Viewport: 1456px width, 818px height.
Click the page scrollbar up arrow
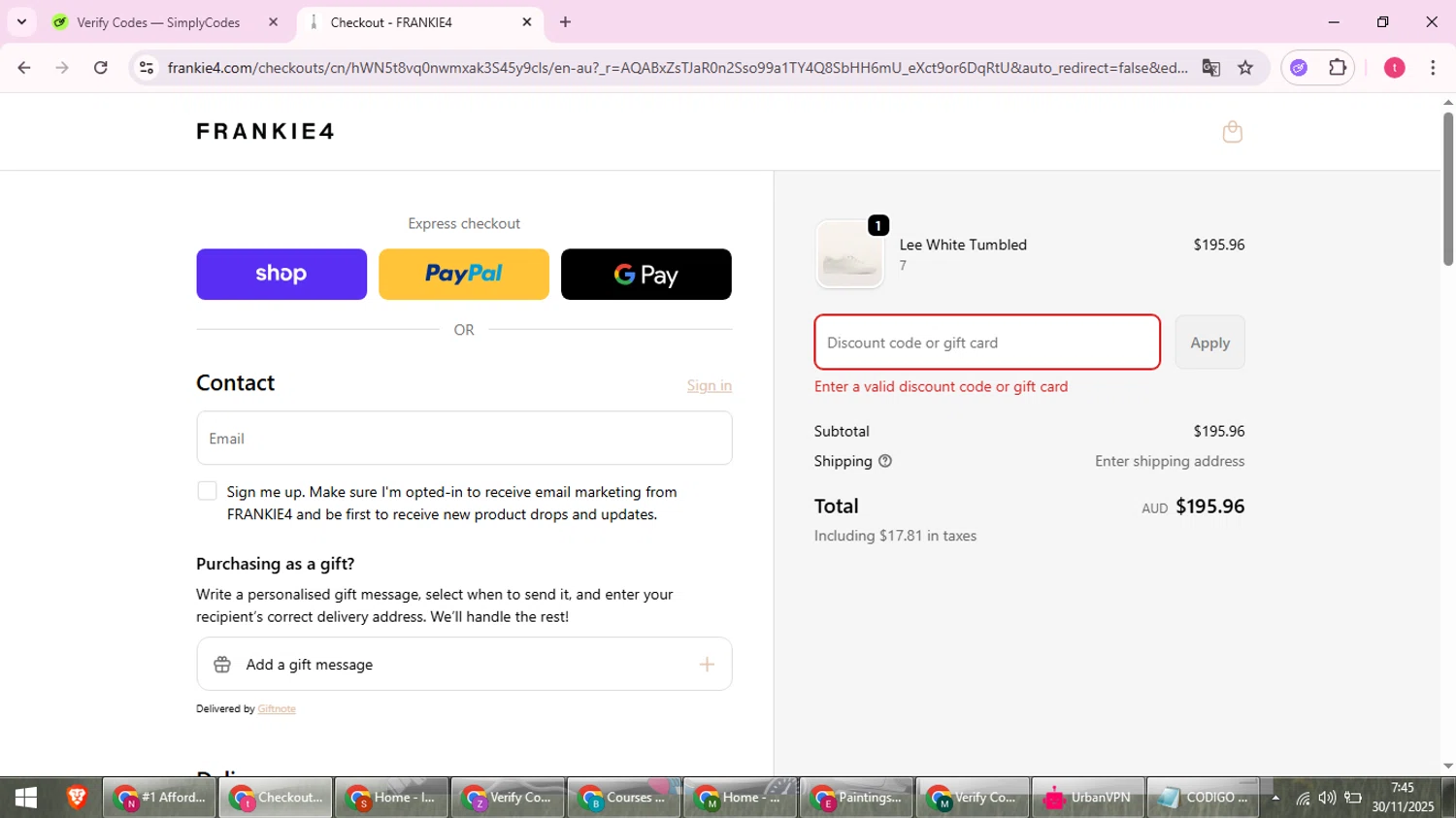pyautogui.click(x=1447, y=102)
